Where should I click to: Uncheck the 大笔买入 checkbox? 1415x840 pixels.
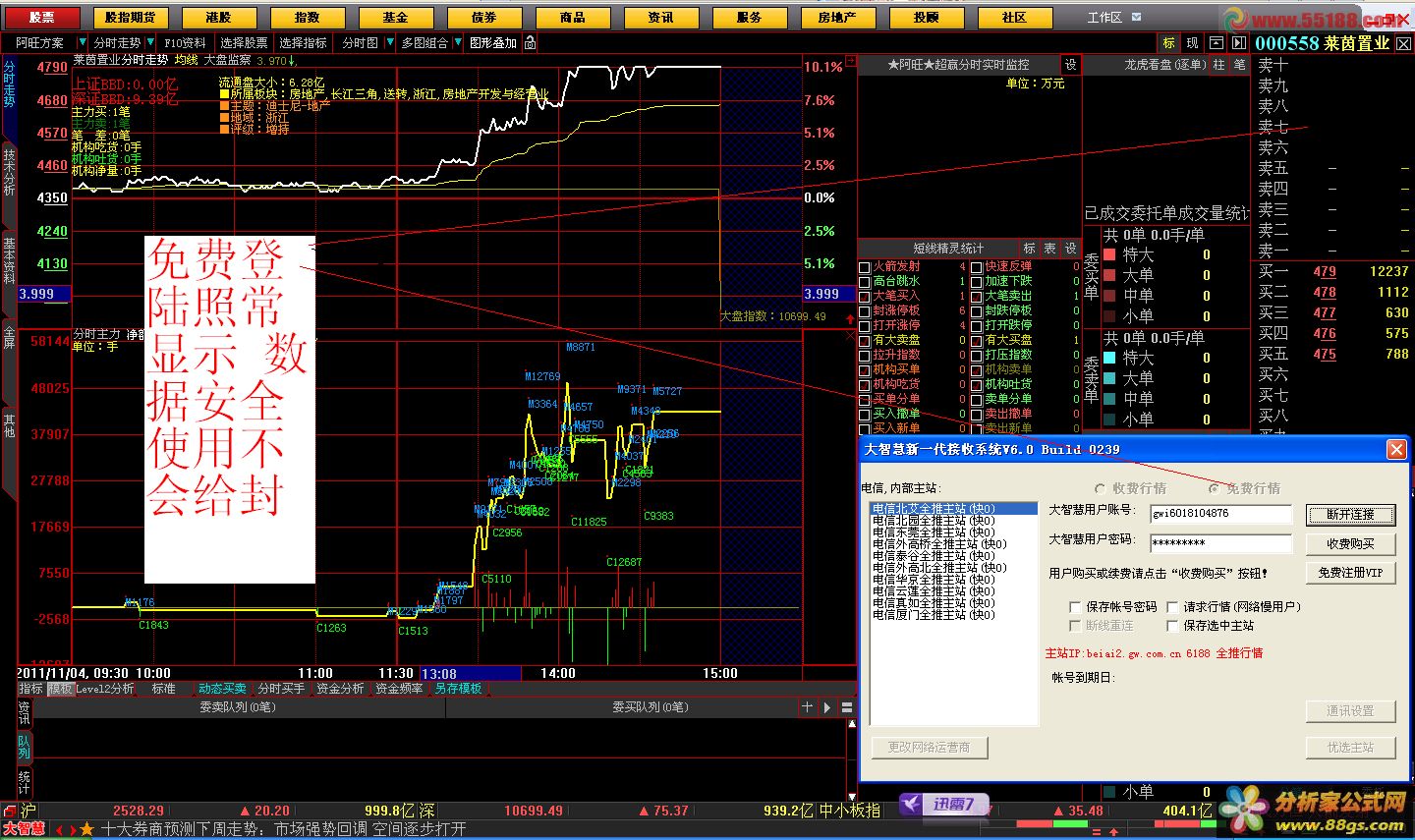click(x=865, y=297)
